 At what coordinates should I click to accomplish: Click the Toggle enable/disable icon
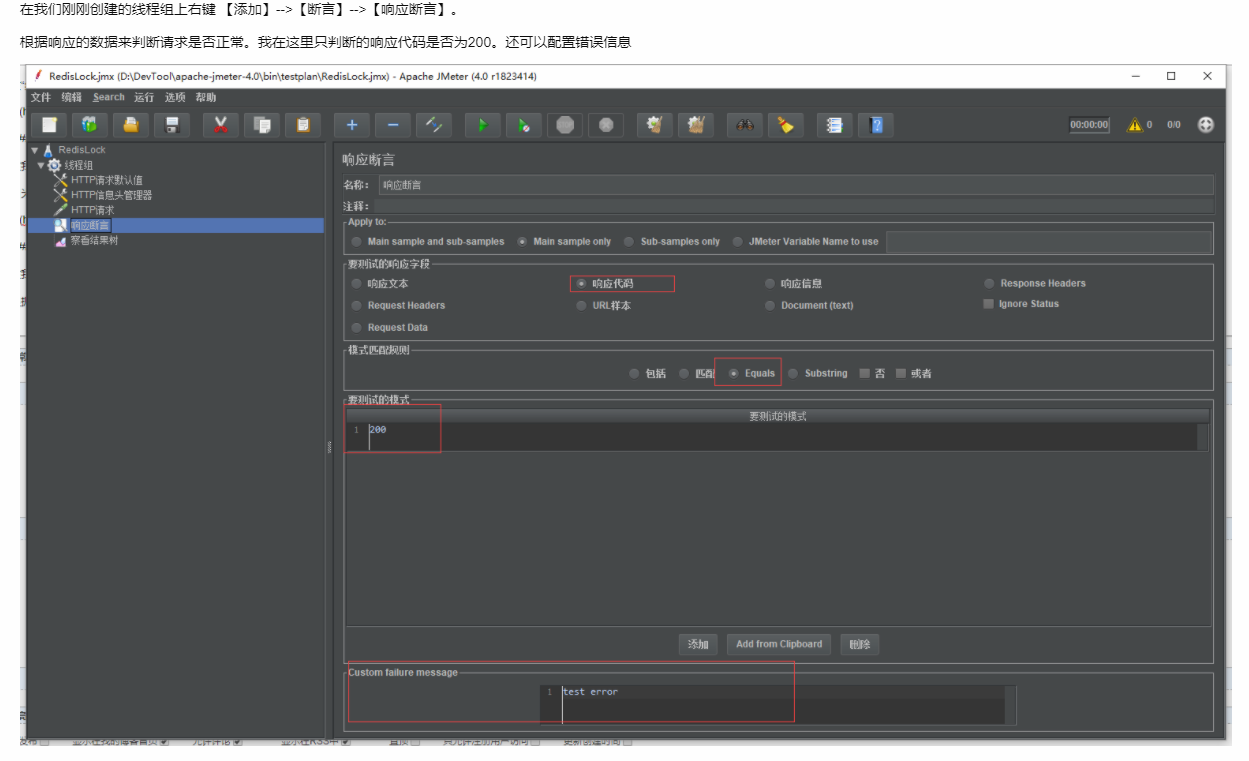434,125
